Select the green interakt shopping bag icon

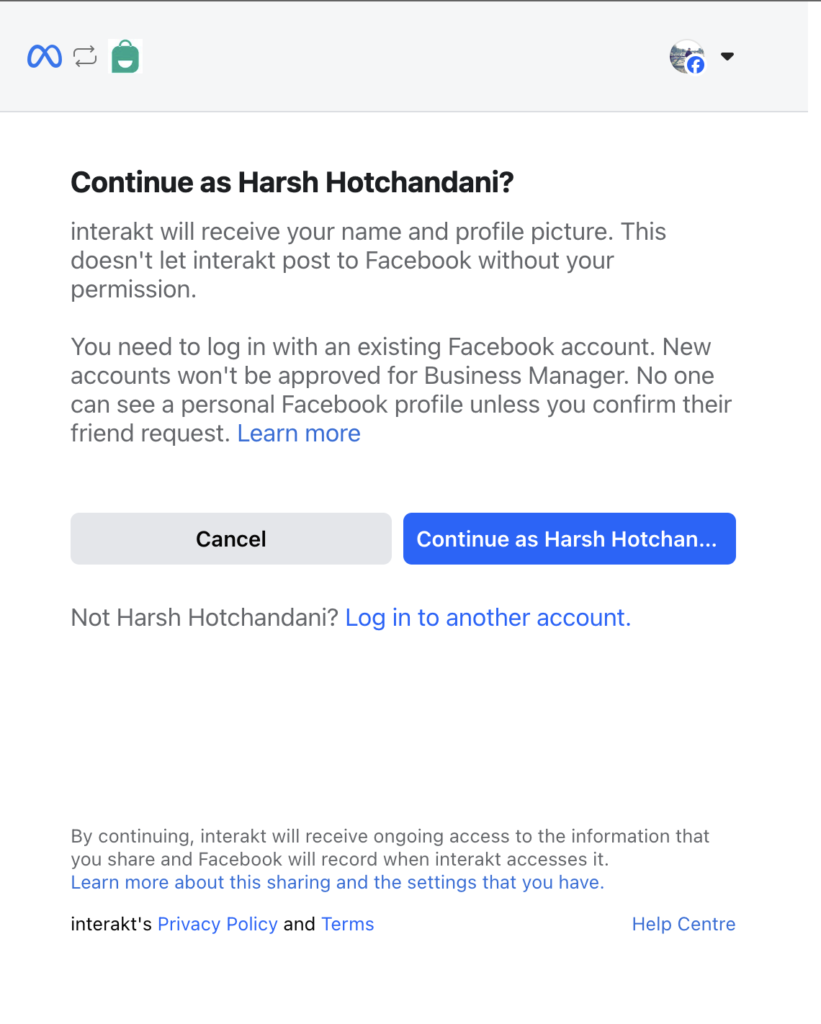click(125, 56)
